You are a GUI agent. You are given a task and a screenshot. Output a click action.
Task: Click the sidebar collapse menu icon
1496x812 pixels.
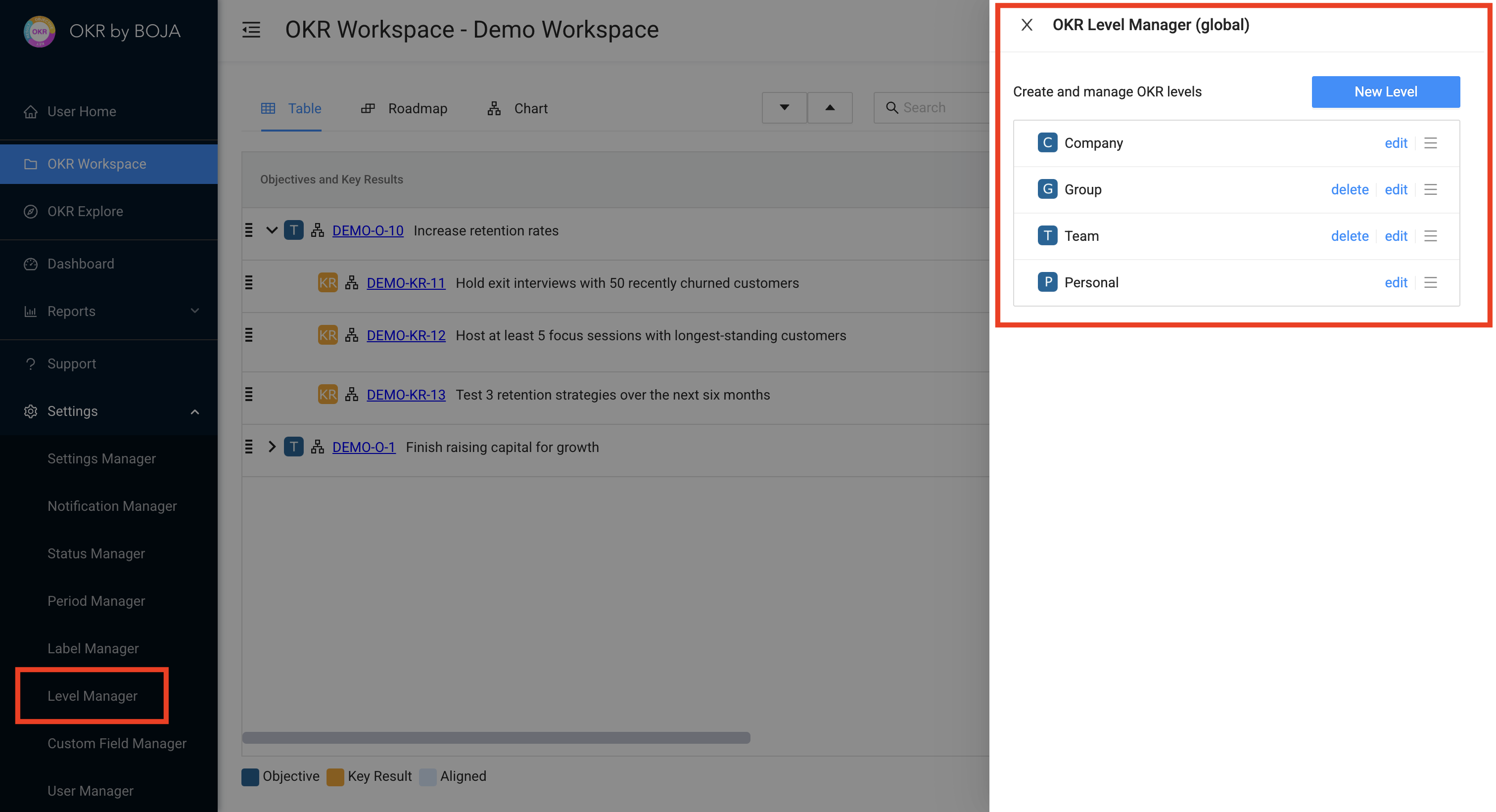pos(251,30)
